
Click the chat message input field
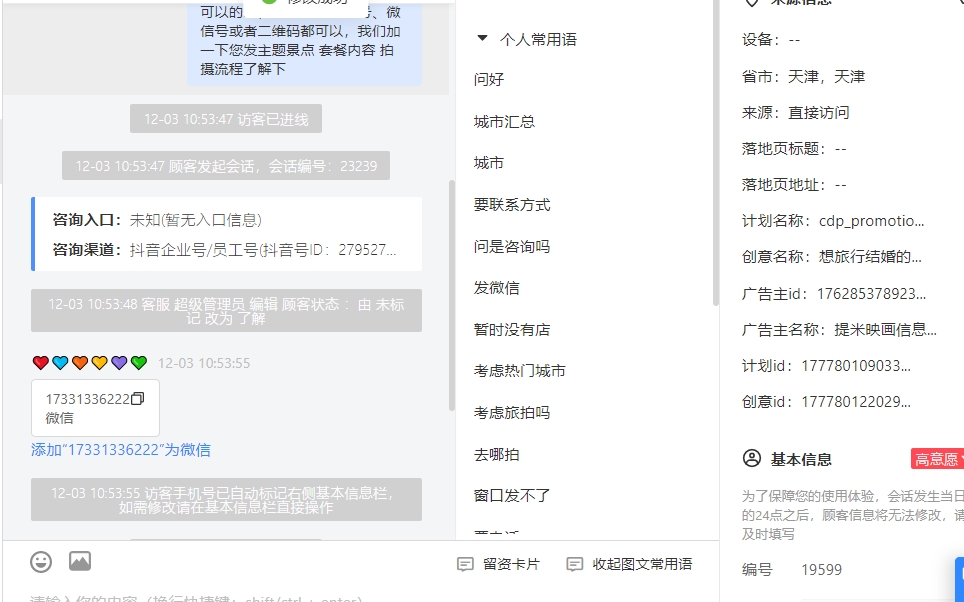(360, 597)
